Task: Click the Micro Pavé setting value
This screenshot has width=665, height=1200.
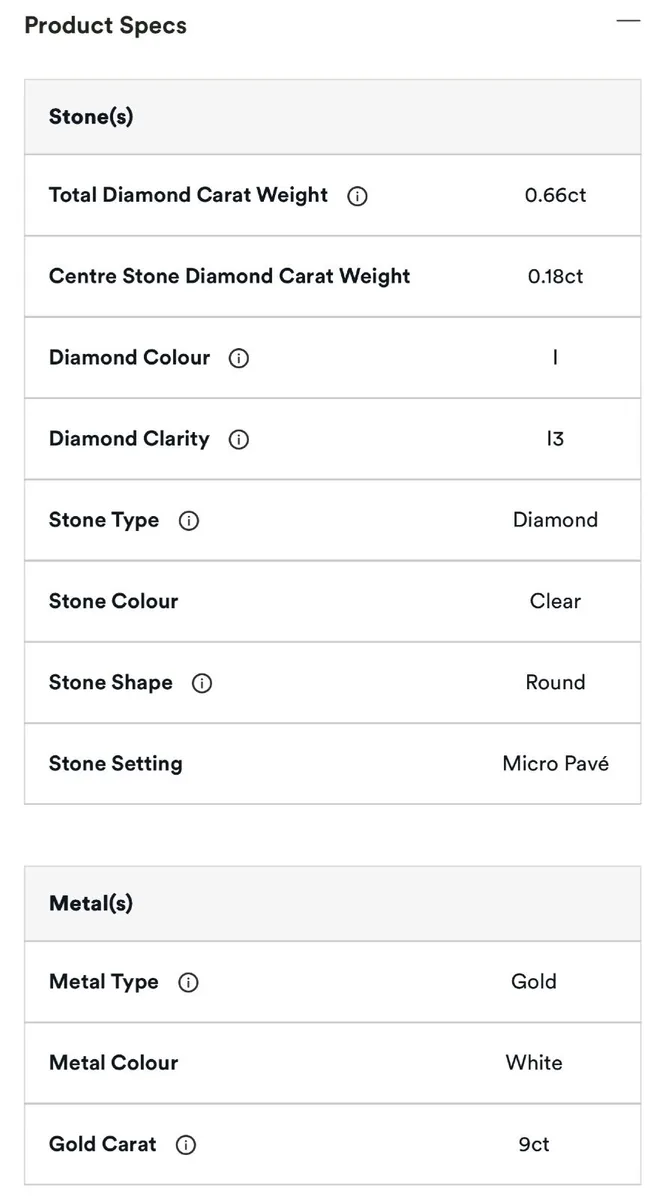Action: point(555,763)
